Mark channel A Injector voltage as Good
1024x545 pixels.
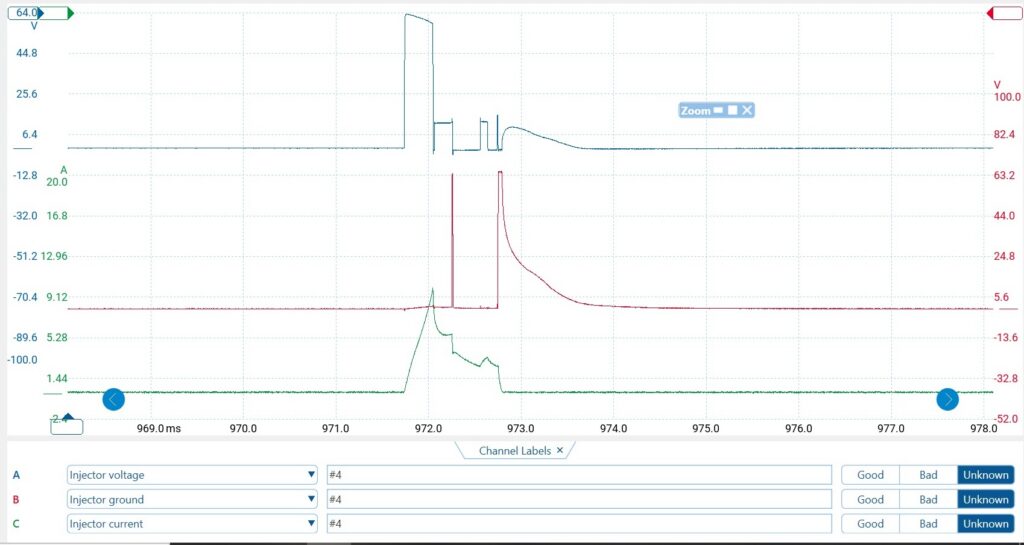tap(870, 475)
